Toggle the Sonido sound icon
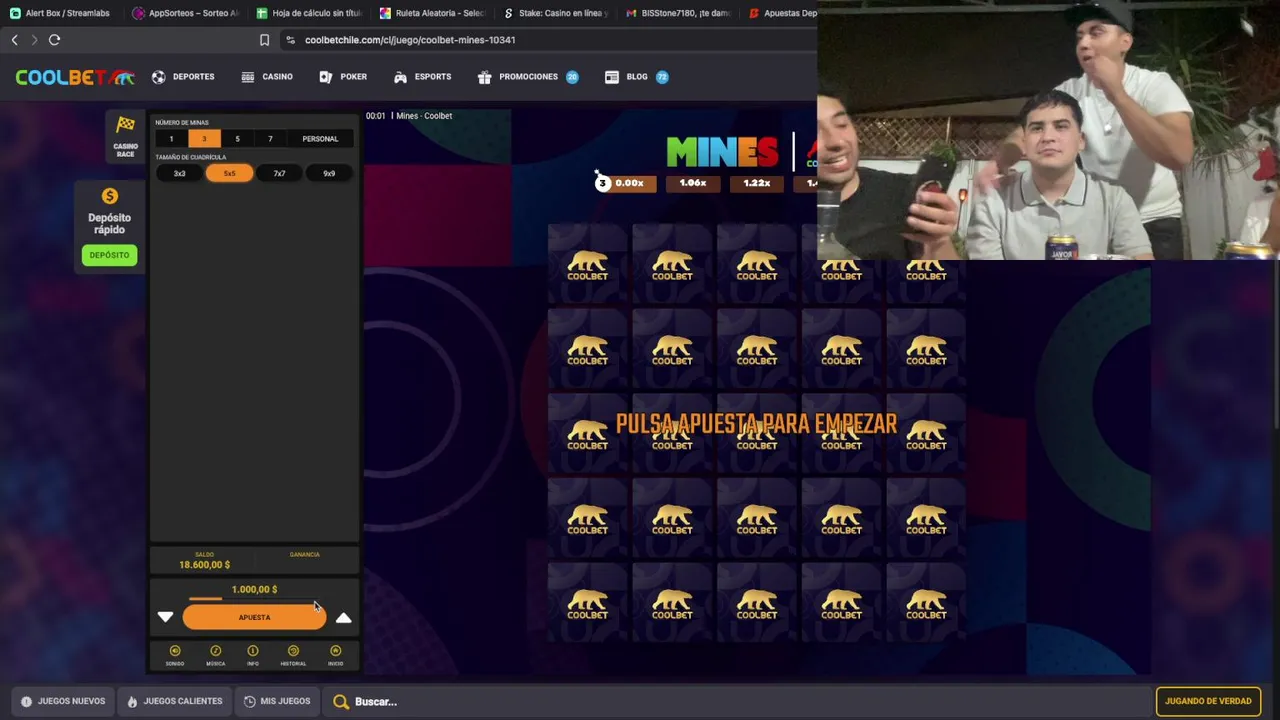 click(x=175, y=651)
